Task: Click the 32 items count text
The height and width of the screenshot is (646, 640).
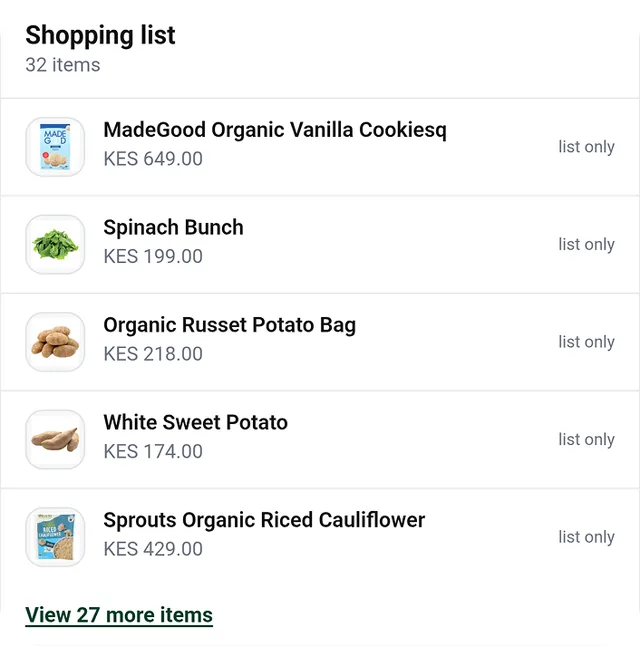Action: (x=63, y=65)
